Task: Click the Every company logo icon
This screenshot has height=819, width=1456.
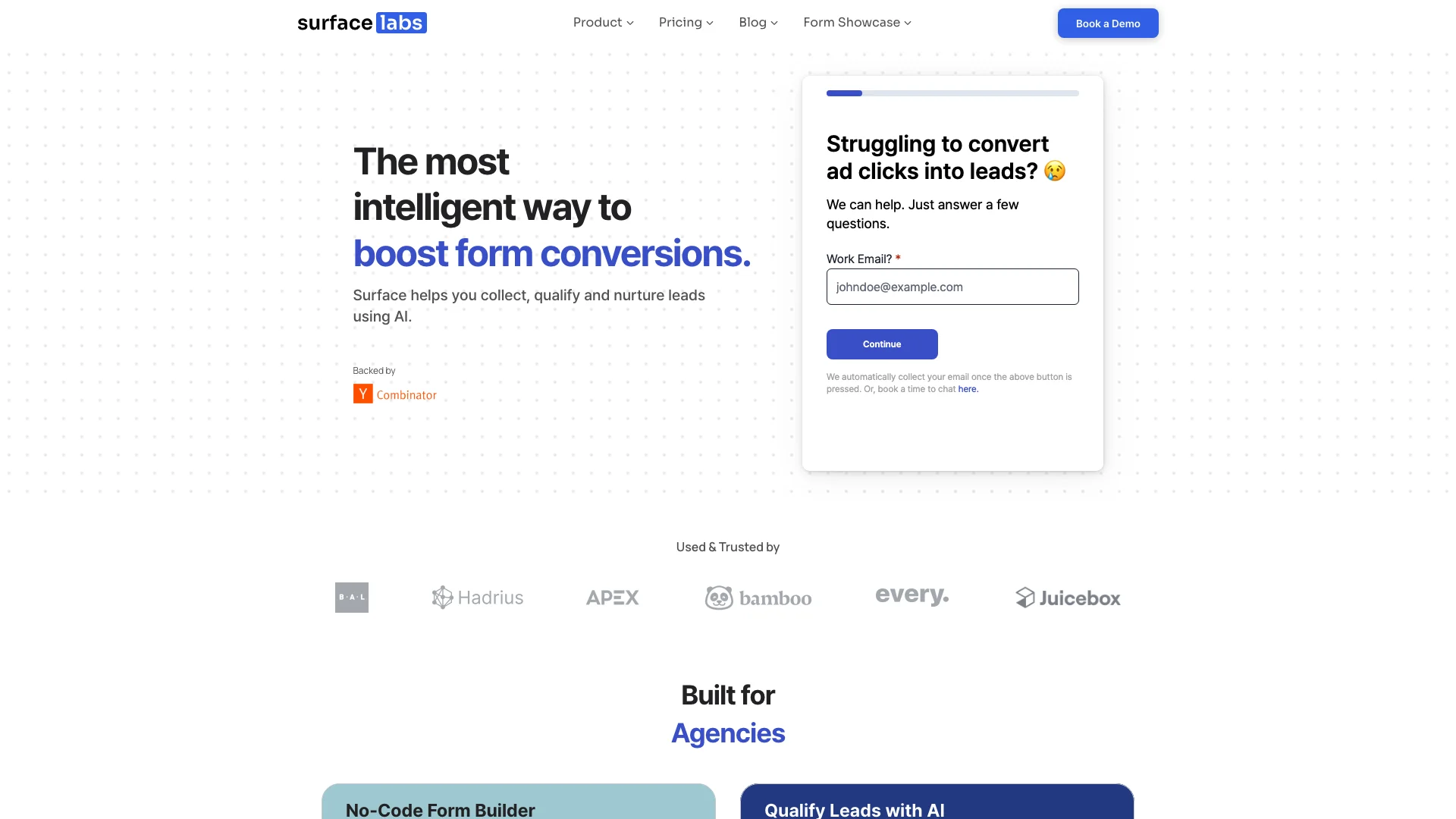Action: pyautogui.click(x=912, y=596)
